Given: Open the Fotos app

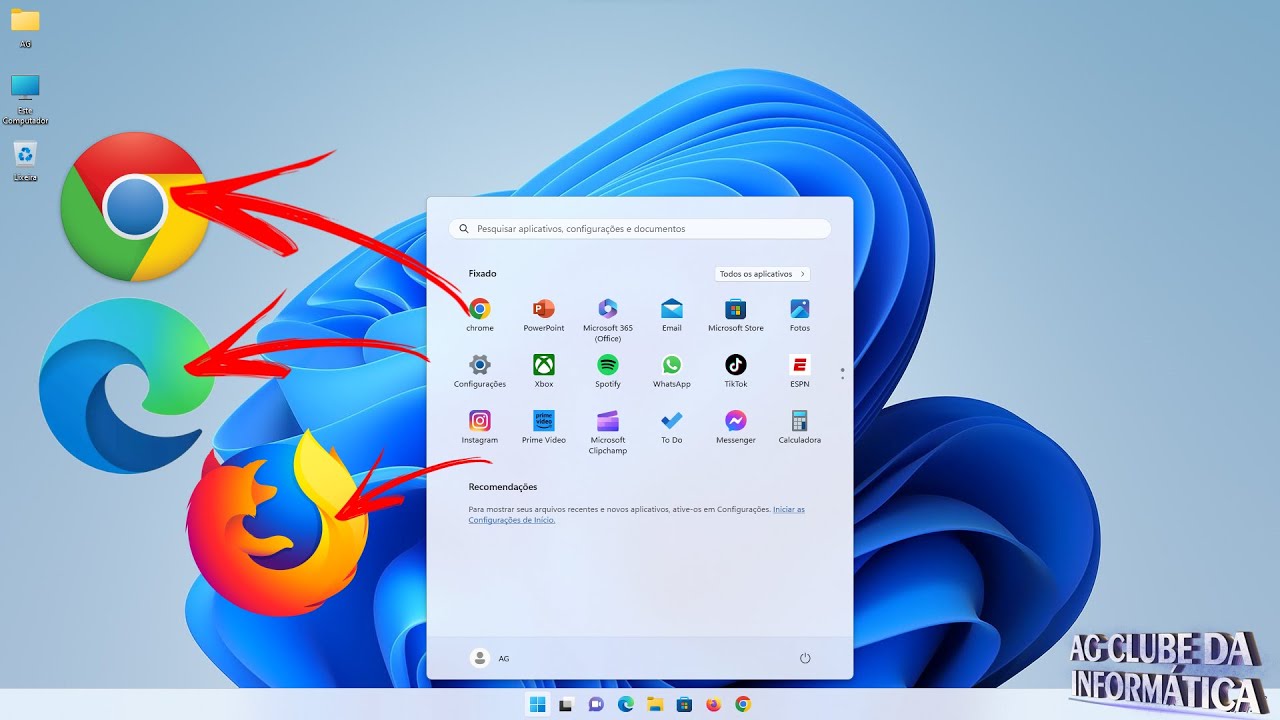Looking at the screenshot, I should pos(800,315).
